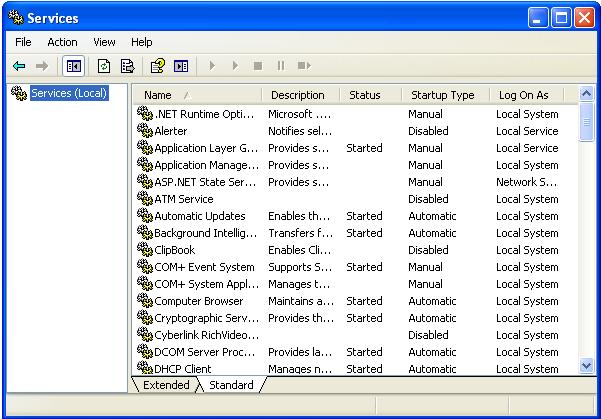Click 'Supports S...' description text

[300, 267]
